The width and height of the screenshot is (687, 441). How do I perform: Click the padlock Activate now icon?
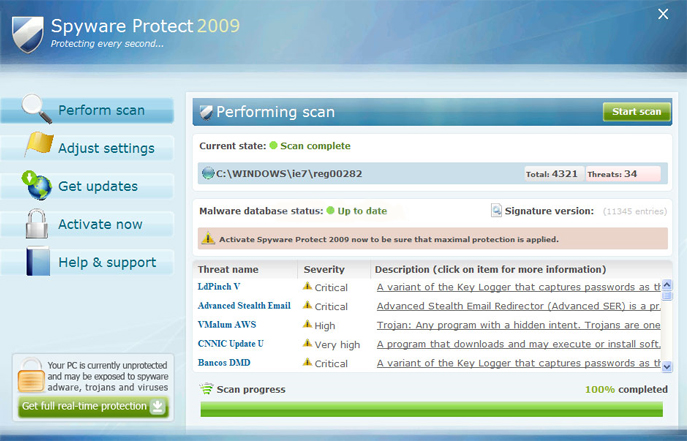pos(37,224)
